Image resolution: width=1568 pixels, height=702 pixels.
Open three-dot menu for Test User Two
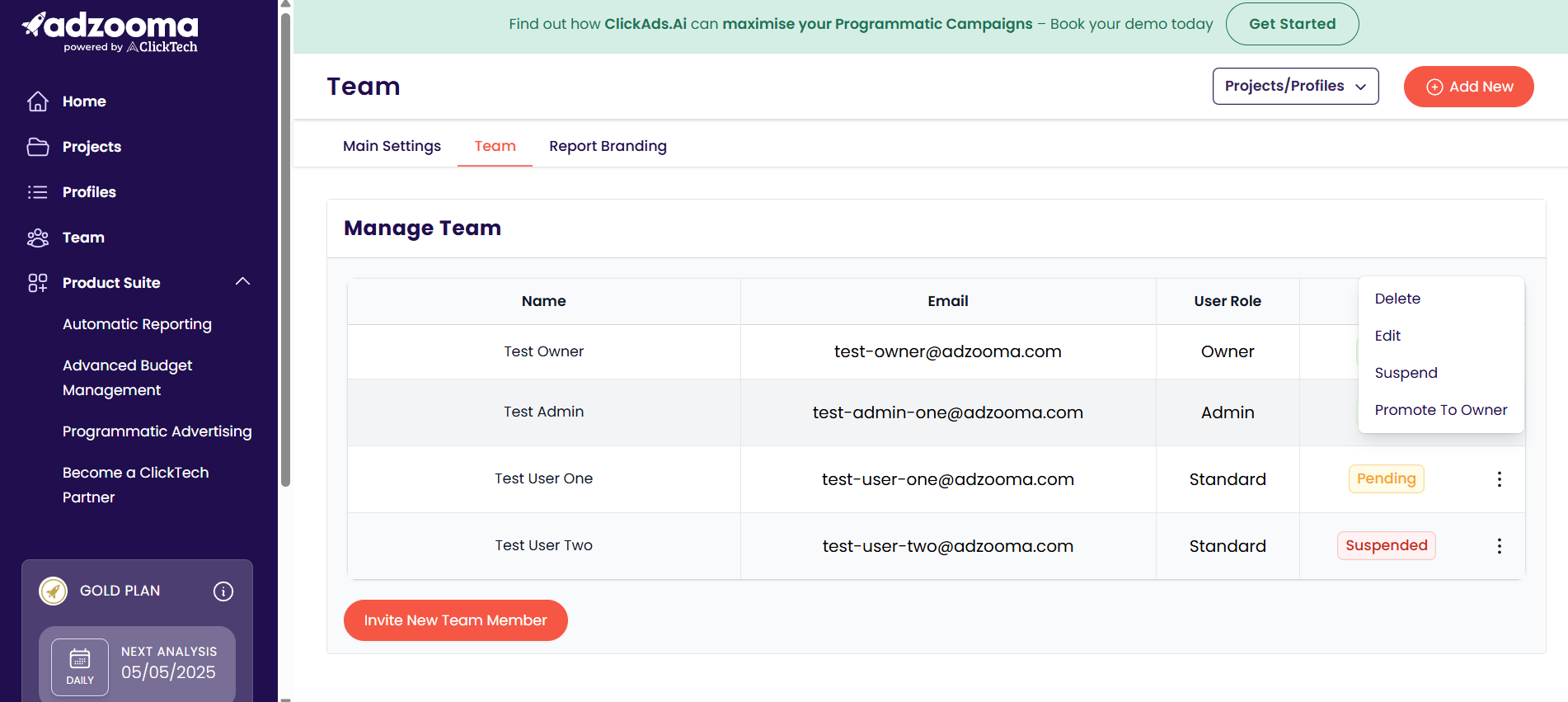pyautogui.click(x=1499, y=546)
